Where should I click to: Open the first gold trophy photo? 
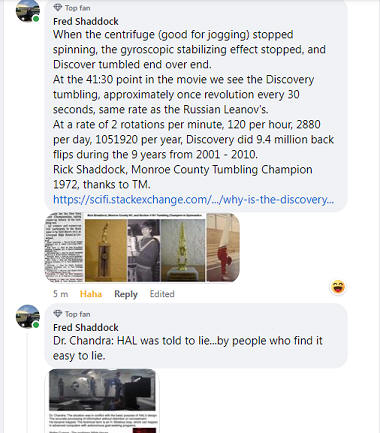(106, 250)
